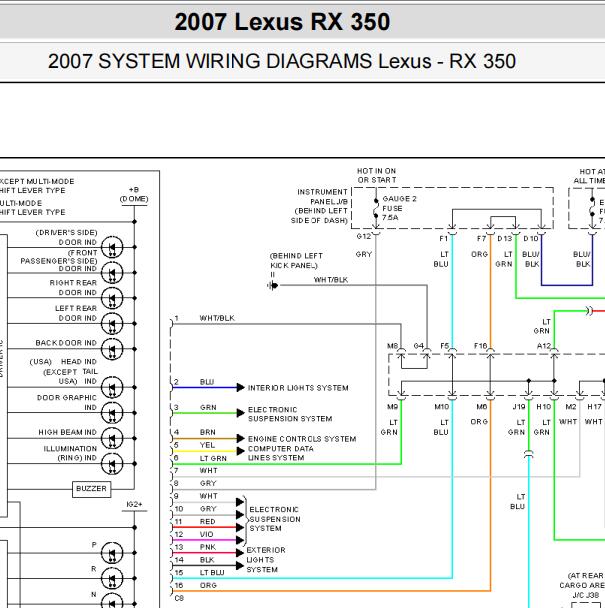Screen dimensions: 605x608
Task: Click connector label F16
Action: pos(481,346)
